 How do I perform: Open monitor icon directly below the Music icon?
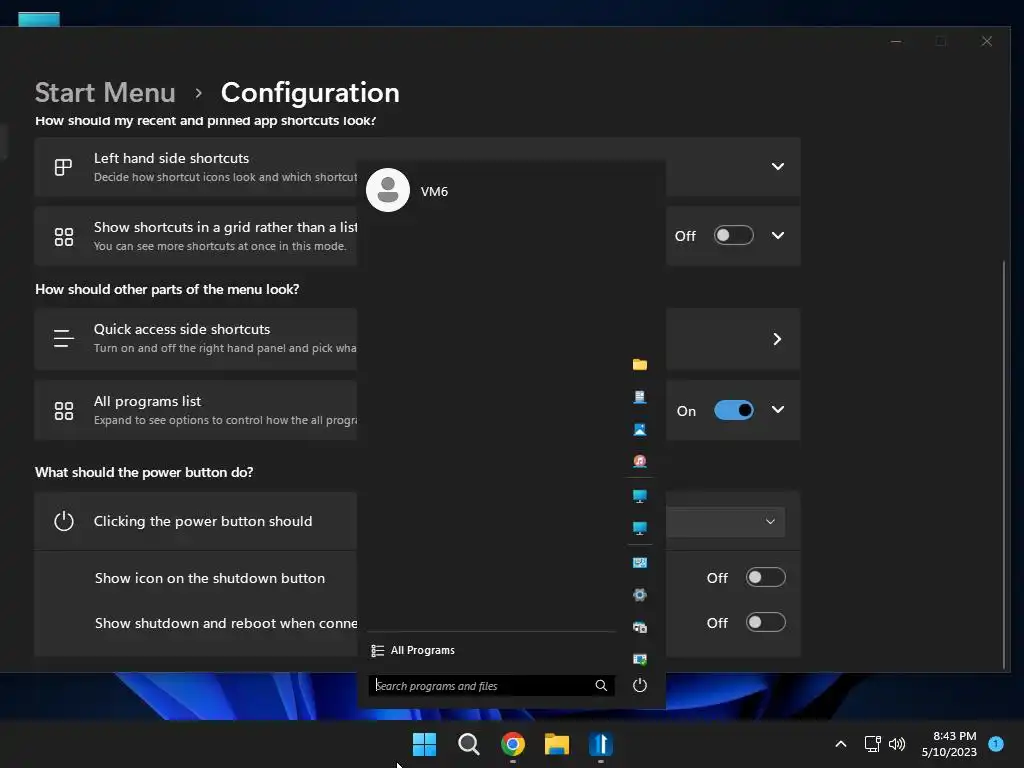click(639, 496)
